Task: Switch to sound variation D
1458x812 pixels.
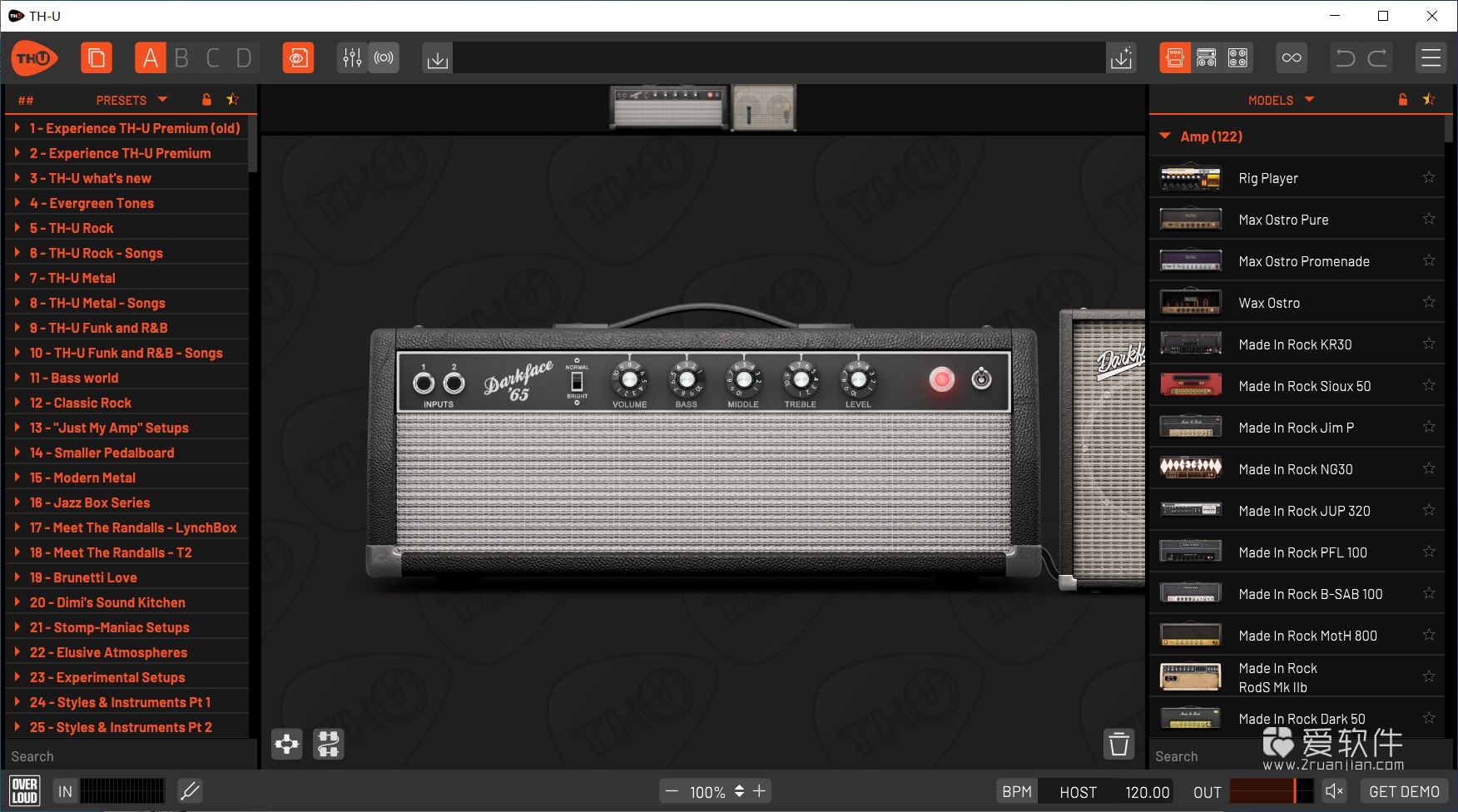Action: point(244,58)
